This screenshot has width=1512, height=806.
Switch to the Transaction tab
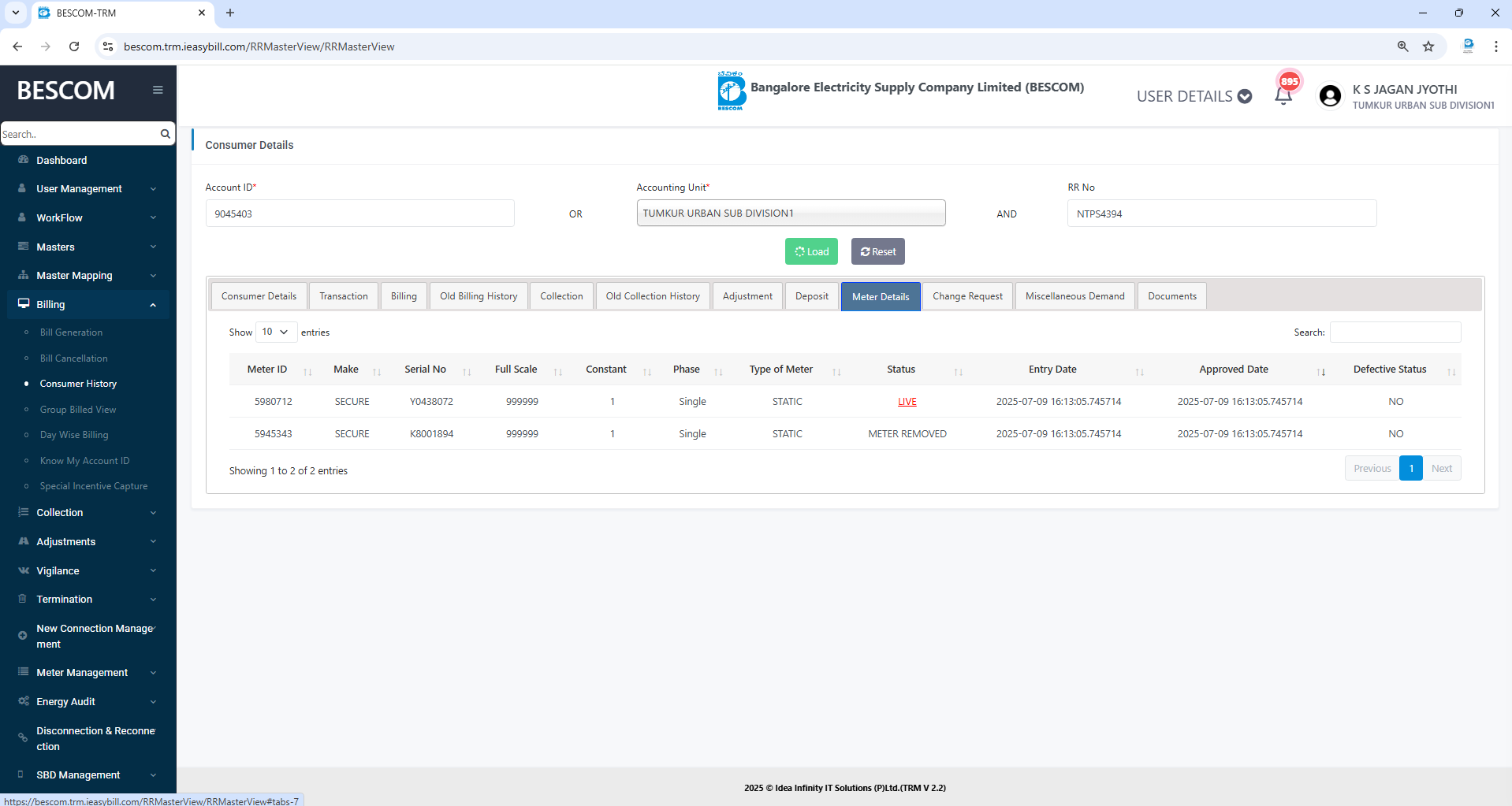click(x=344, y=296)
